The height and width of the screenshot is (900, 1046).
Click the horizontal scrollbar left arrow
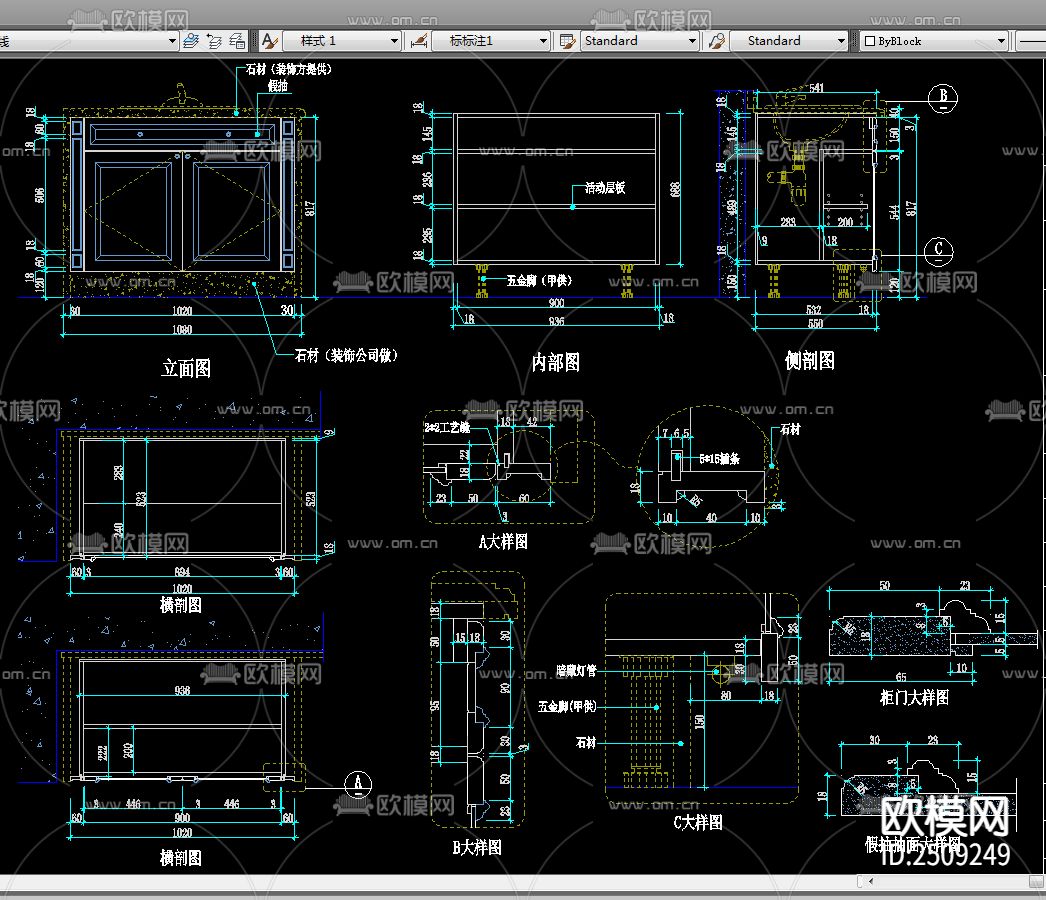[871, 881]
